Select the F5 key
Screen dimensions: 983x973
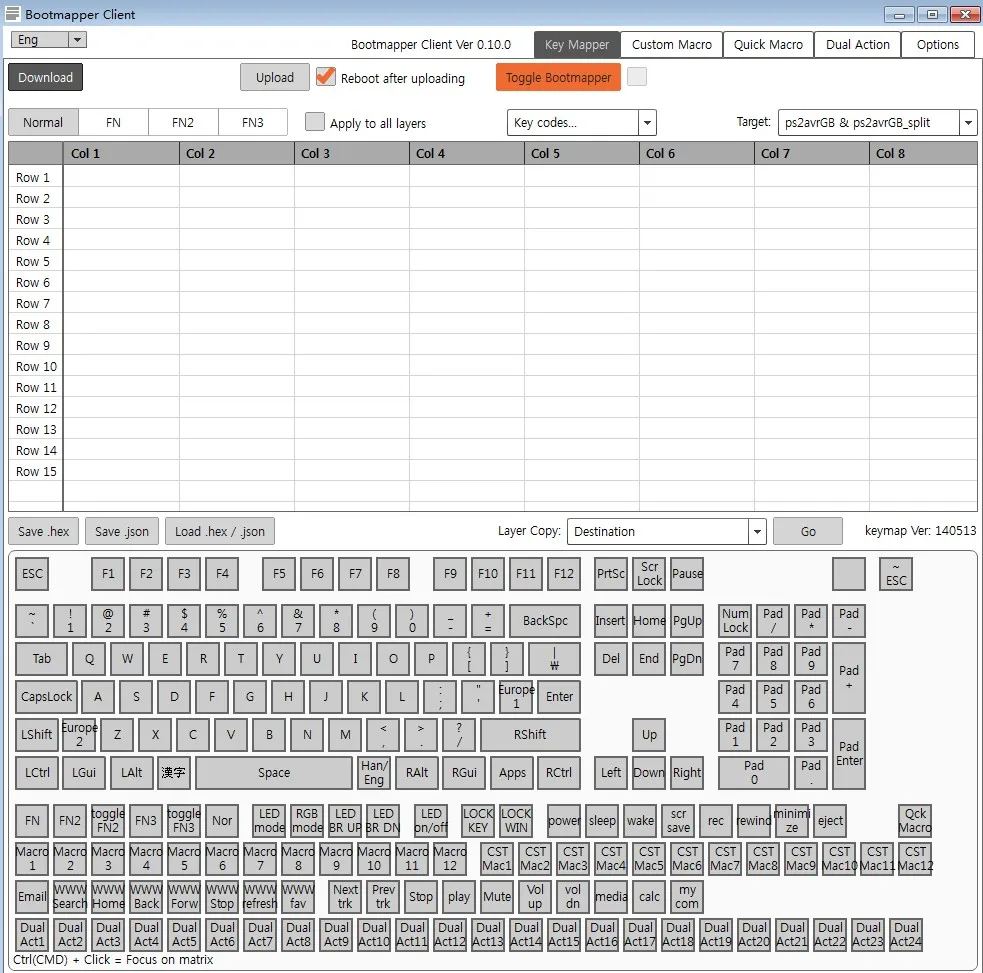(x=279, y=574)
